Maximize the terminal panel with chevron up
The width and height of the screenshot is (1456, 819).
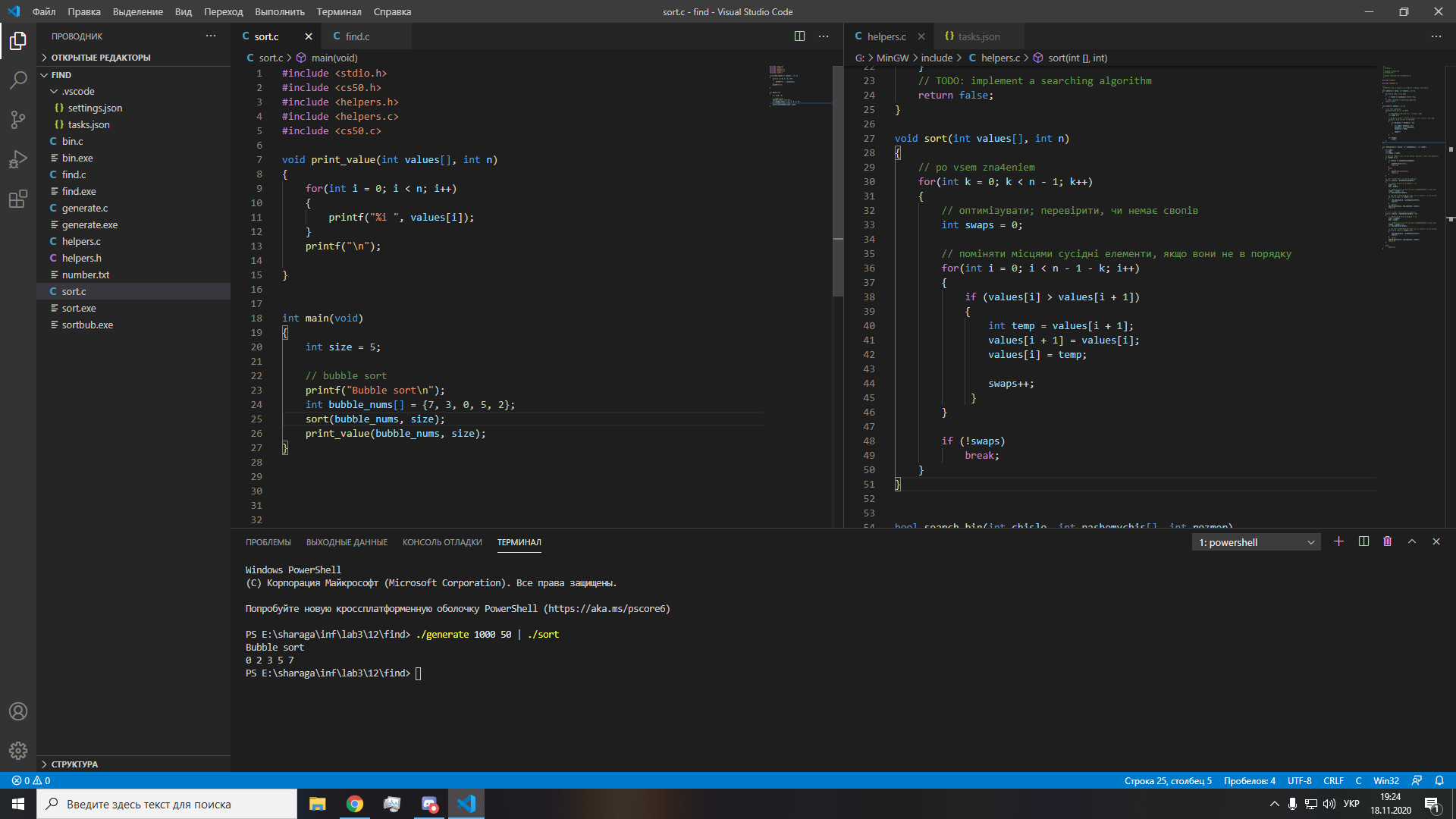1412,541
